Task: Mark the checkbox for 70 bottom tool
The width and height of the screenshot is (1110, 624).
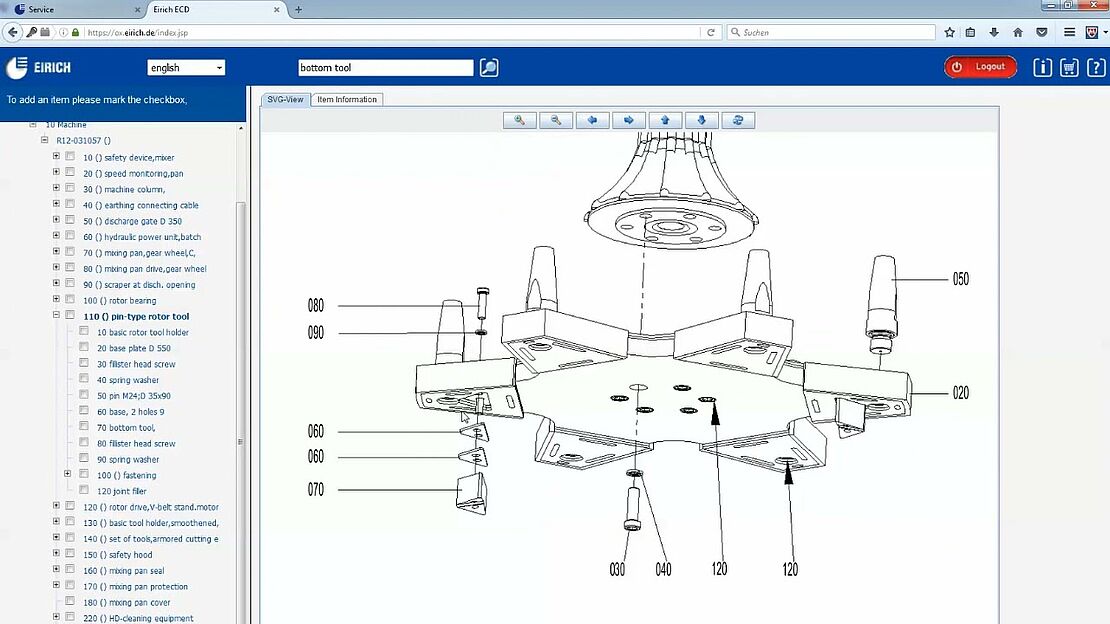Action: click(84, 427)
